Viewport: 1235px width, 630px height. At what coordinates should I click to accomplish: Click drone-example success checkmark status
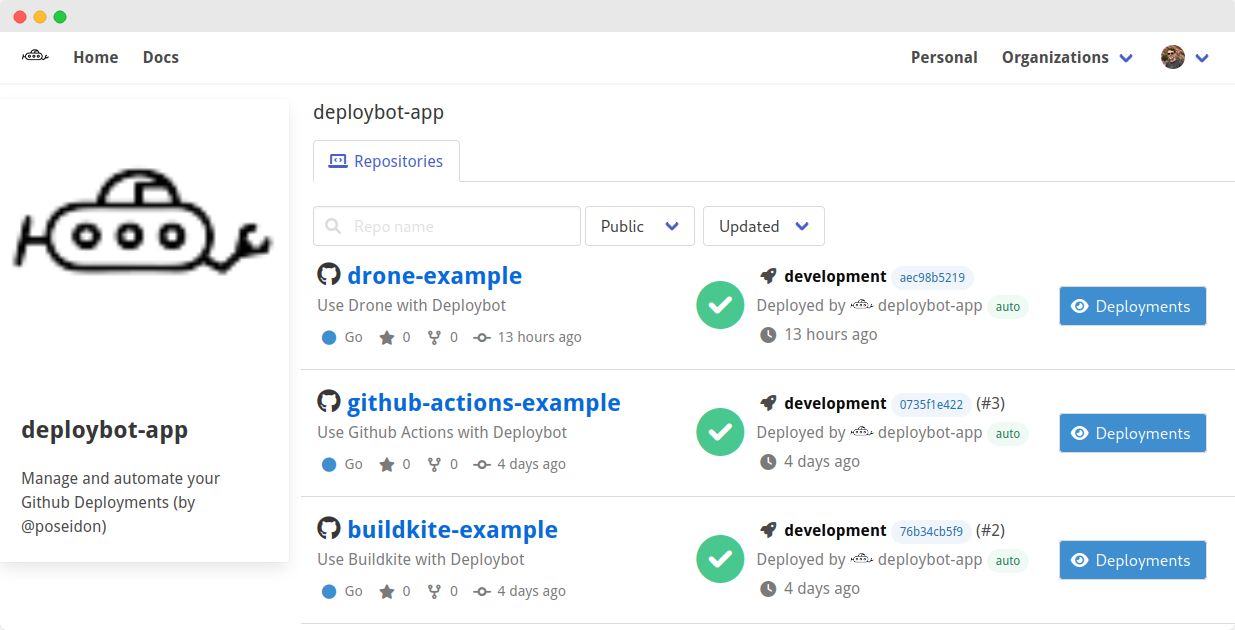720,305
